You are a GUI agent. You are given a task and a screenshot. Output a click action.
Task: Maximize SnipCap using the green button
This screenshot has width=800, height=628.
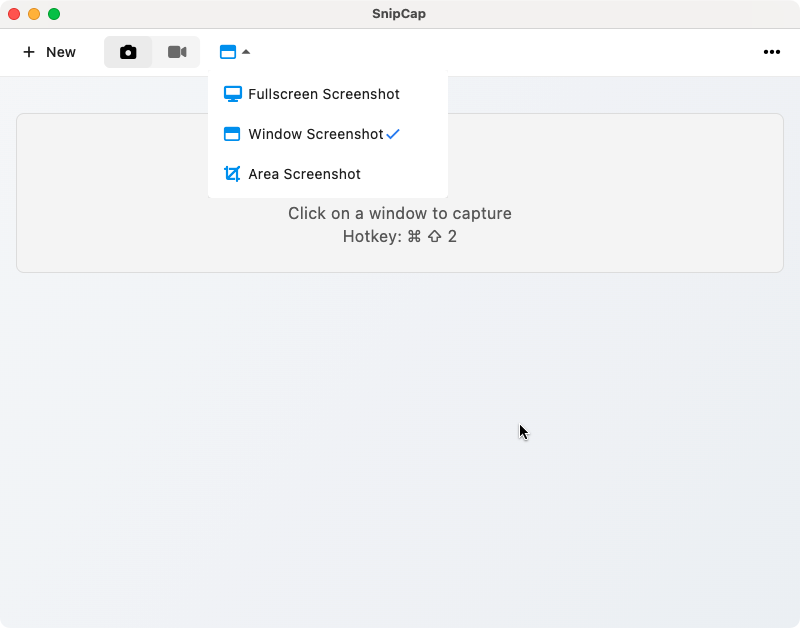54,14
